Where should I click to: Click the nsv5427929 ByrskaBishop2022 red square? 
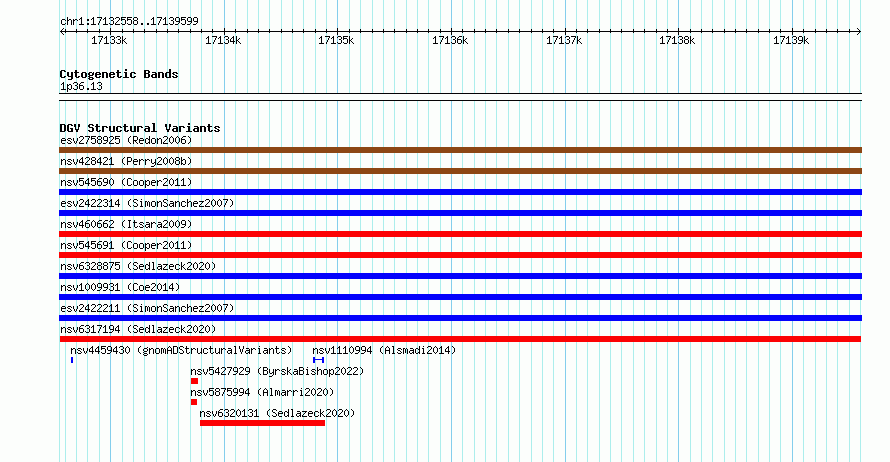195,381
